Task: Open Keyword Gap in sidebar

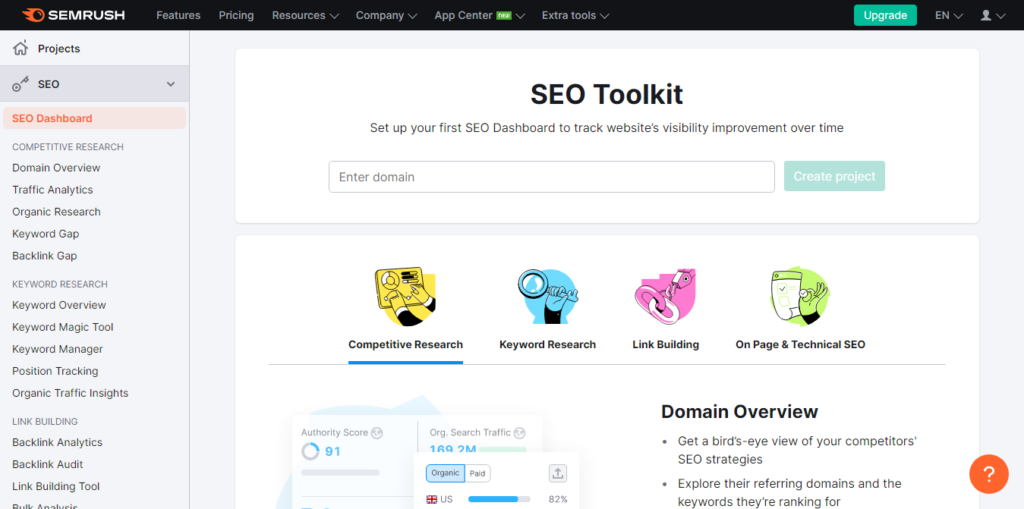Action: (x=46, y=234)
